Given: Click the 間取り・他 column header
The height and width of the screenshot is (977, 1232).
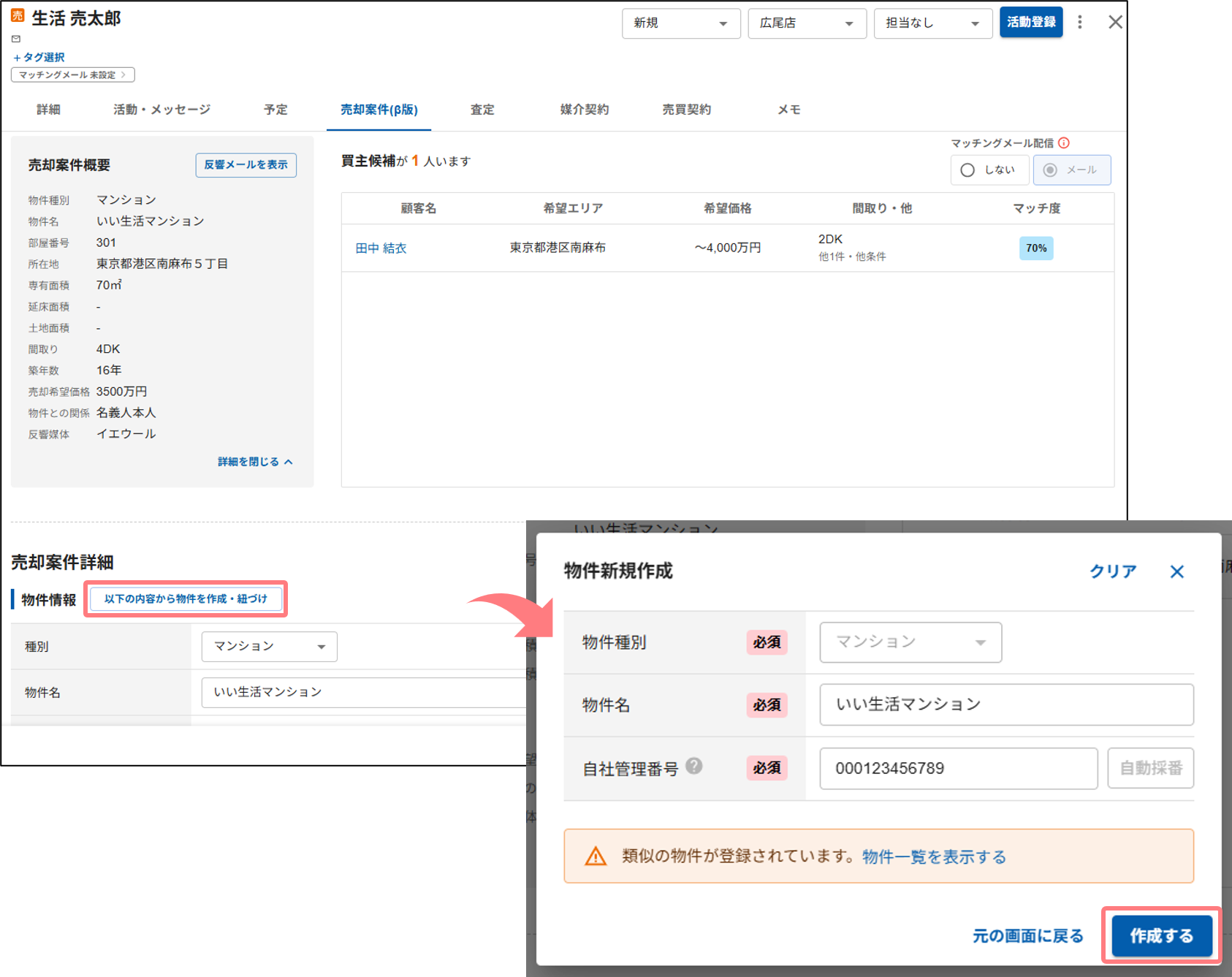Looking at the screenshot, I should 882,208.
